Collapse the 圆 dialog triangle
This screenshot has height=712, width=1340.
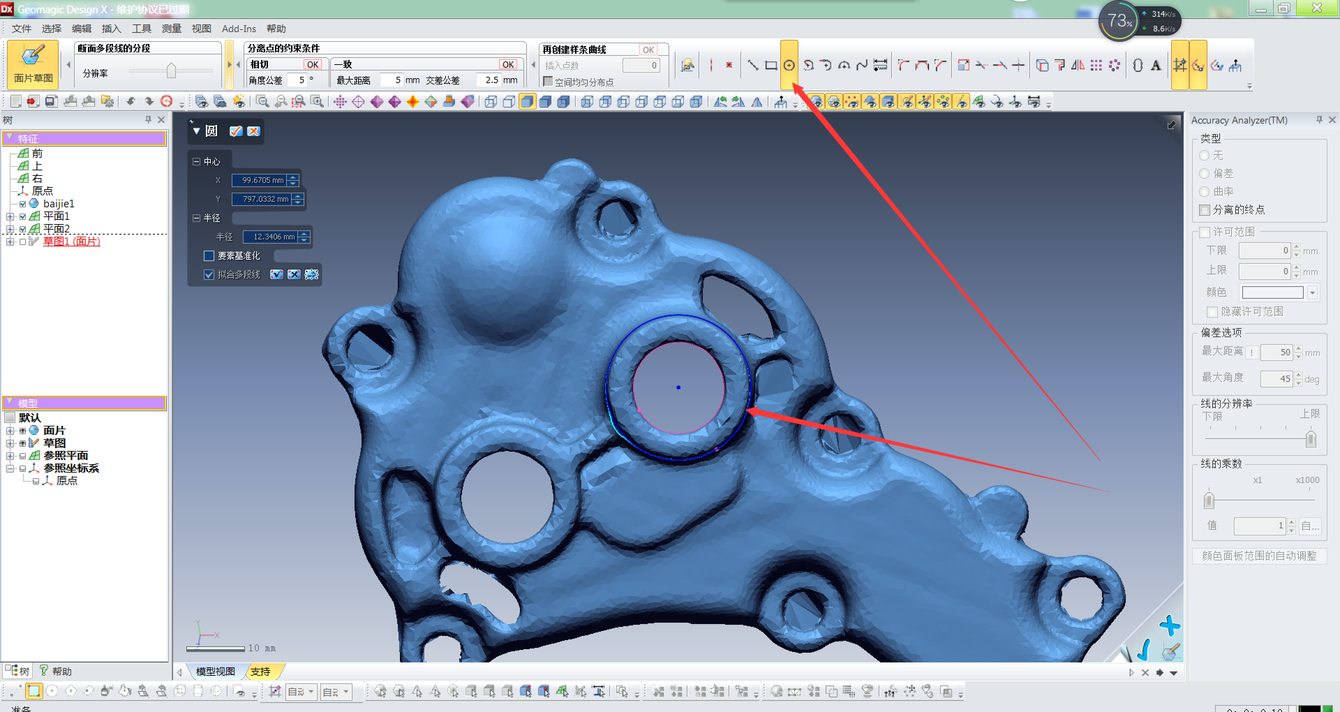click(197, 131)
